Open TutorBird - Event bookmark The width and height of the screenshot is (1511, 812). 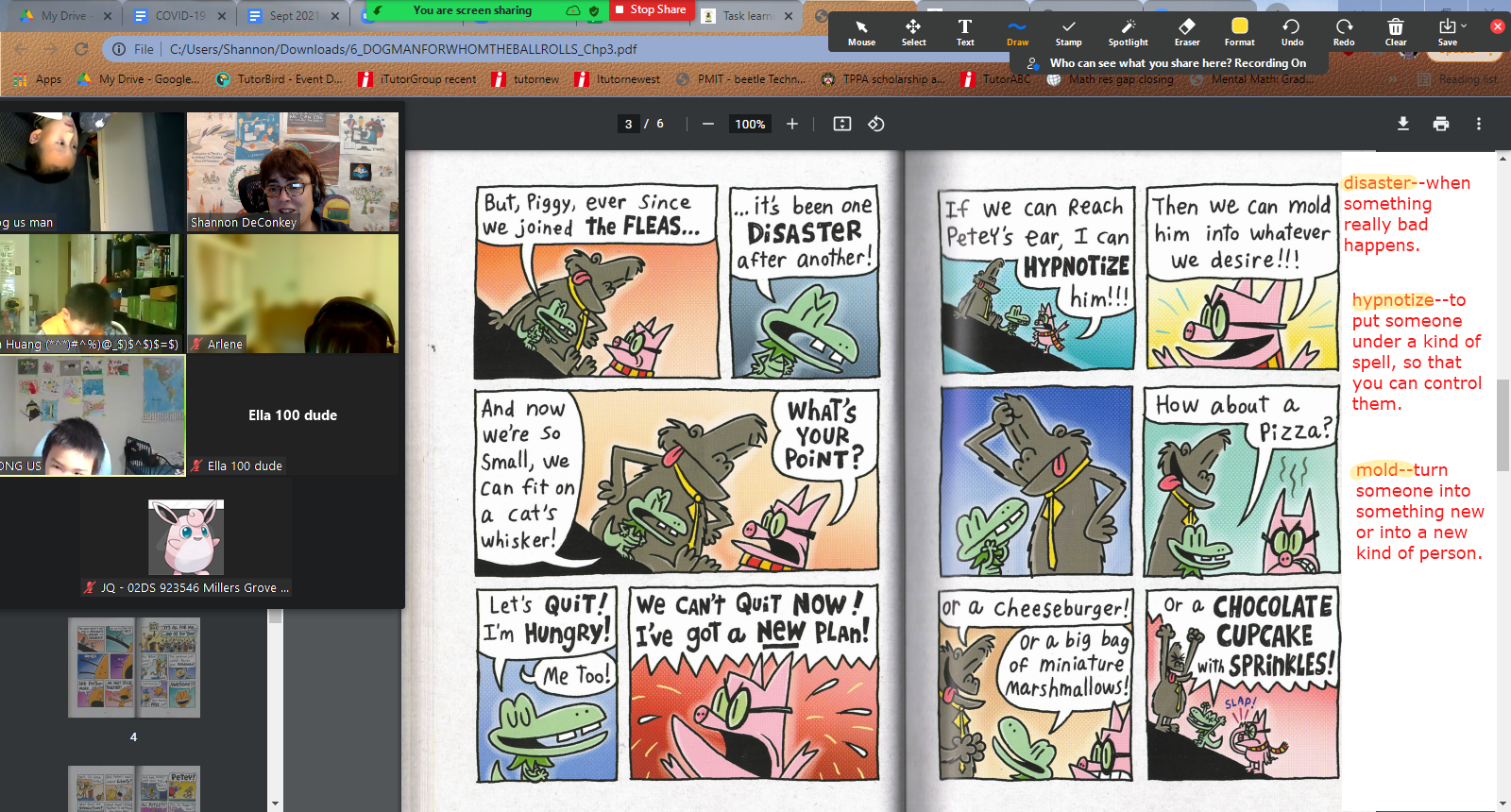pyautogui.click(x=279, y=79)
